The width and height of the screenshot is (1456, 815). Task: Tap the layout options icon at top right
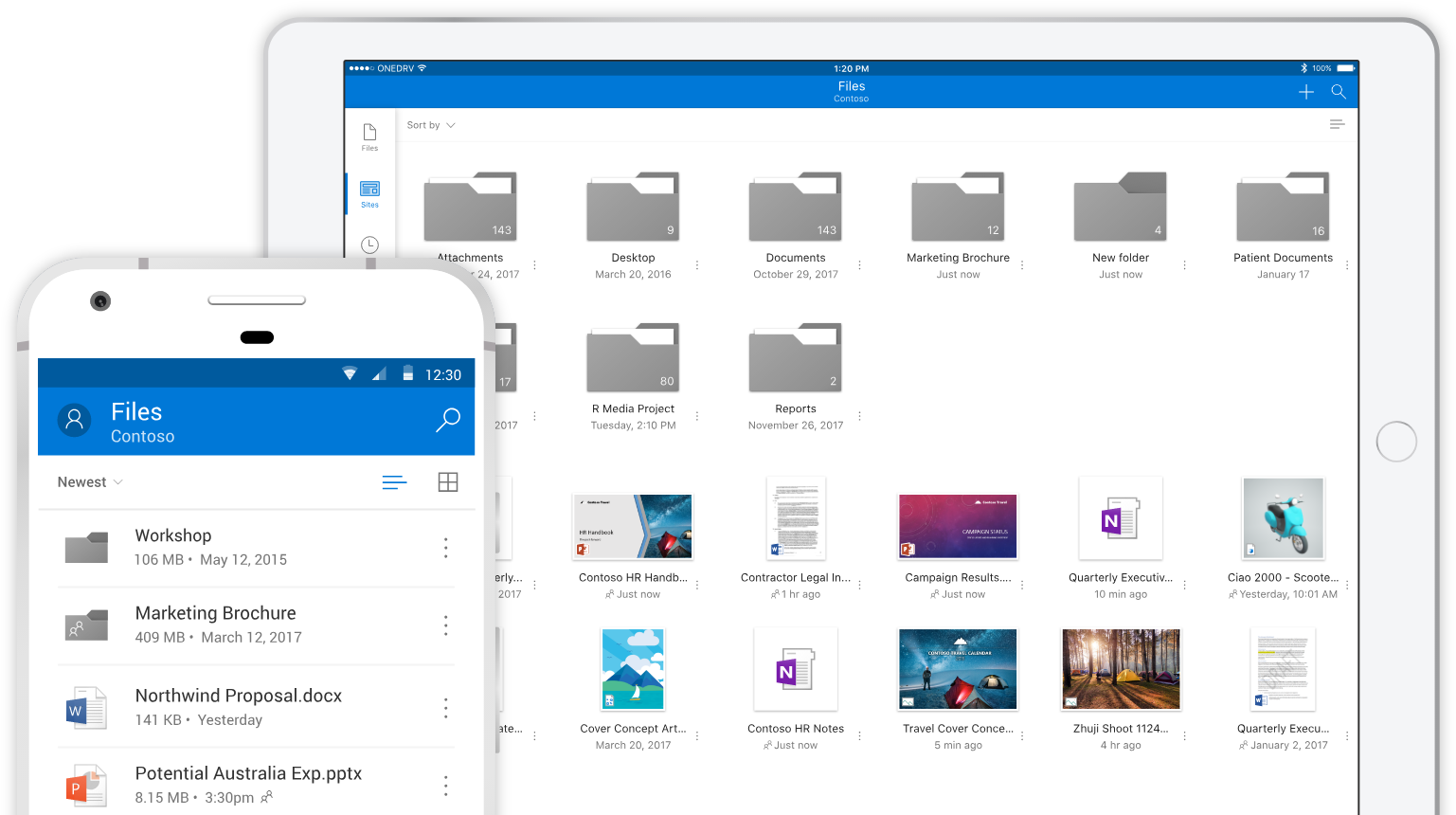click(x=1337, y=124)
